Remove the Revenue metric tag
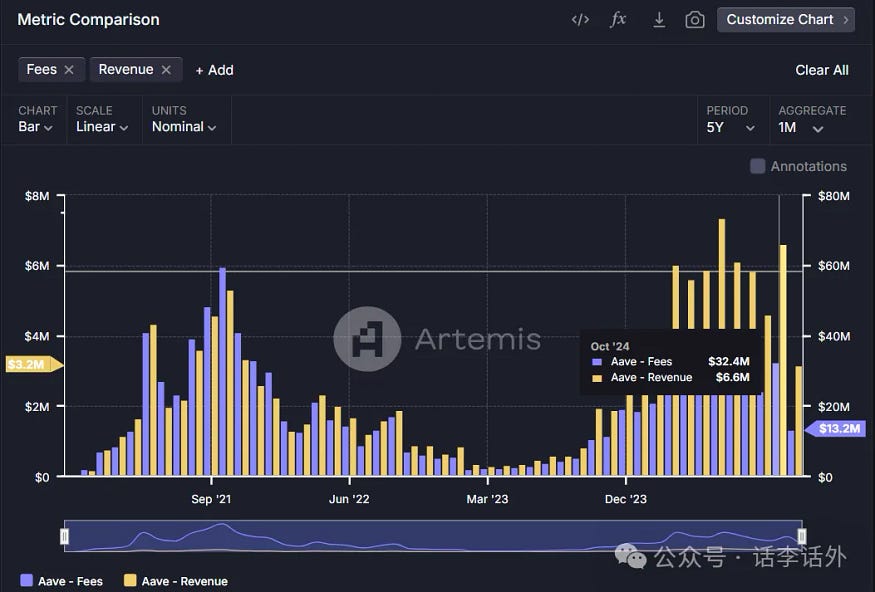This screenshot has width=875, height=592. pos(166,70)
